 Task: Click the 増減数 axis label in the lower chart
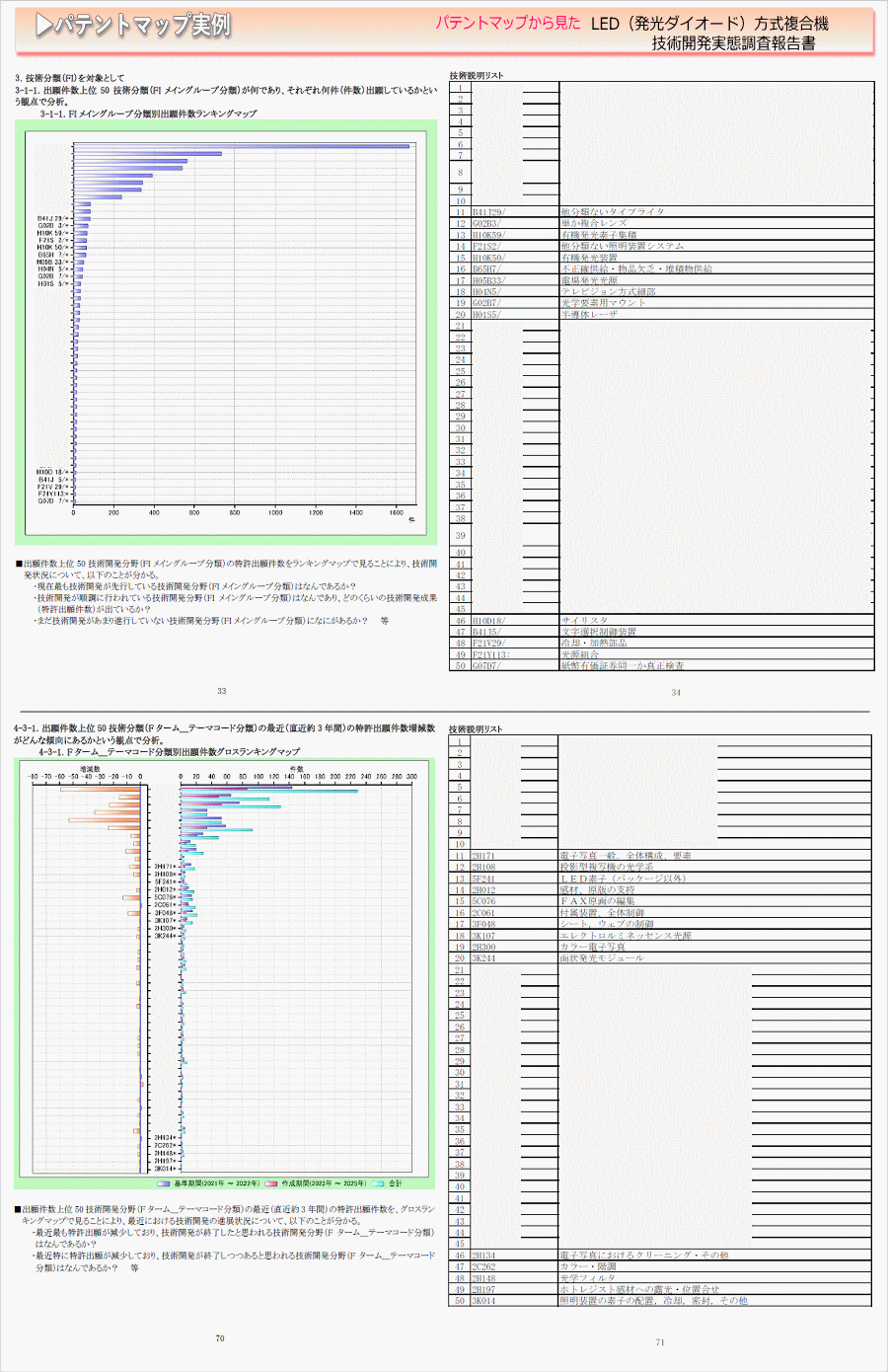(90, 768)
